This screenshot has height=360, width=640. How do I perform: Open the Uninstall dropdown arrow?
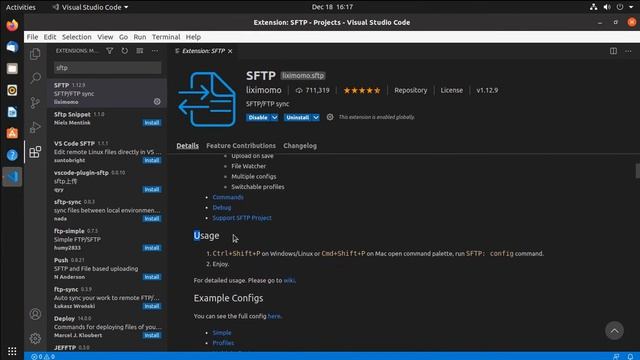tap(316, 118)
